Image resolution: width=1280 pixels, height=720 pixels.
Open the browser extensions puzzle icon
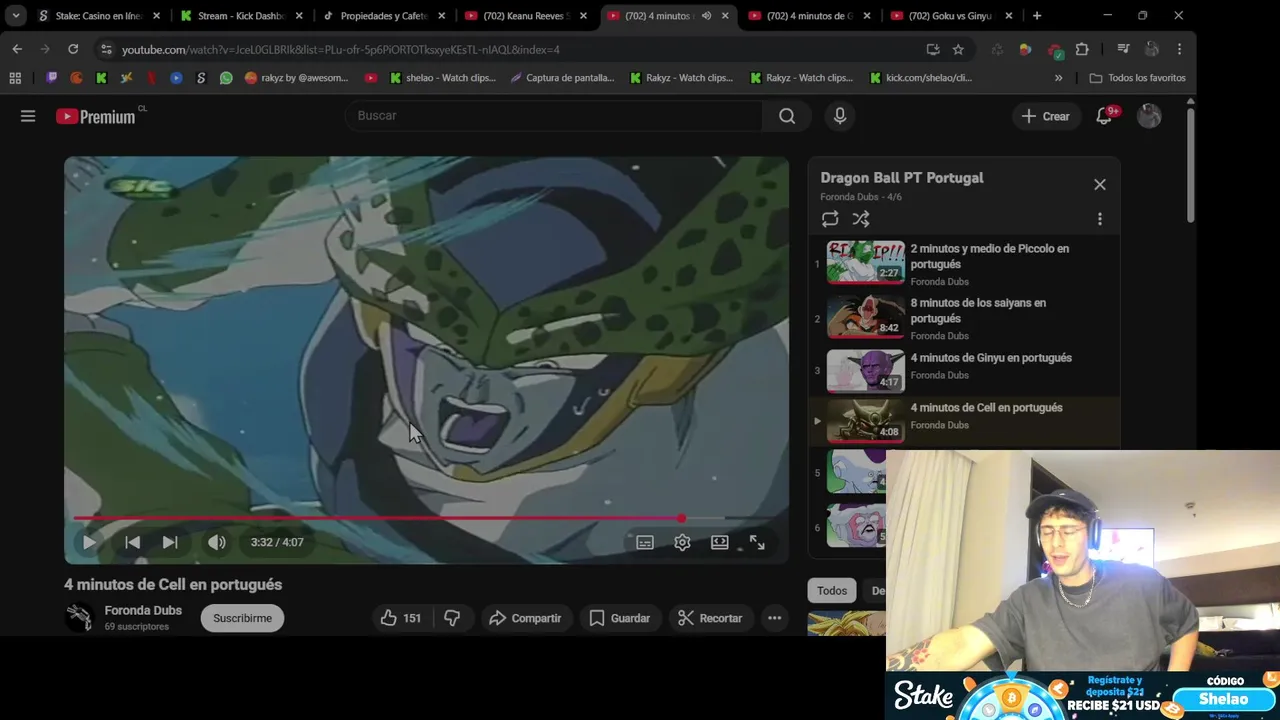(1082, 49)
